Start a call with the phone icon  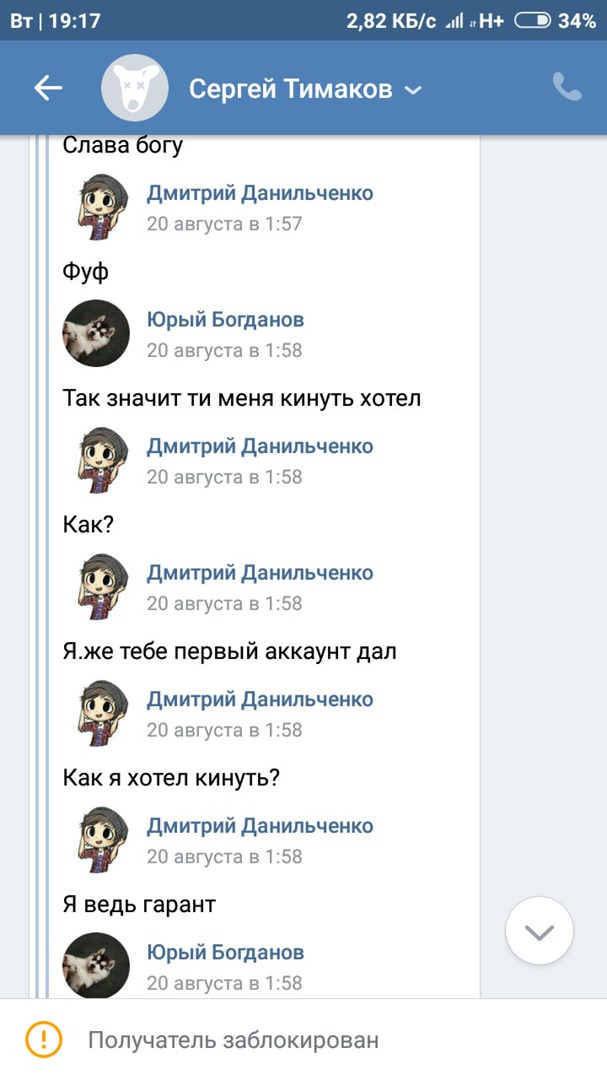coord(567,88)
